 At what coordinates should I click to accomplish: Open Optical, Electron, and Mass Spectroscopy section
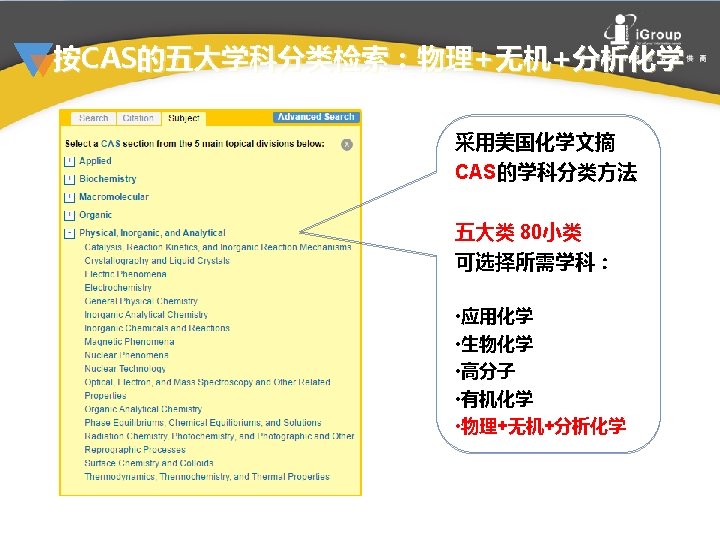click(208, 388)
